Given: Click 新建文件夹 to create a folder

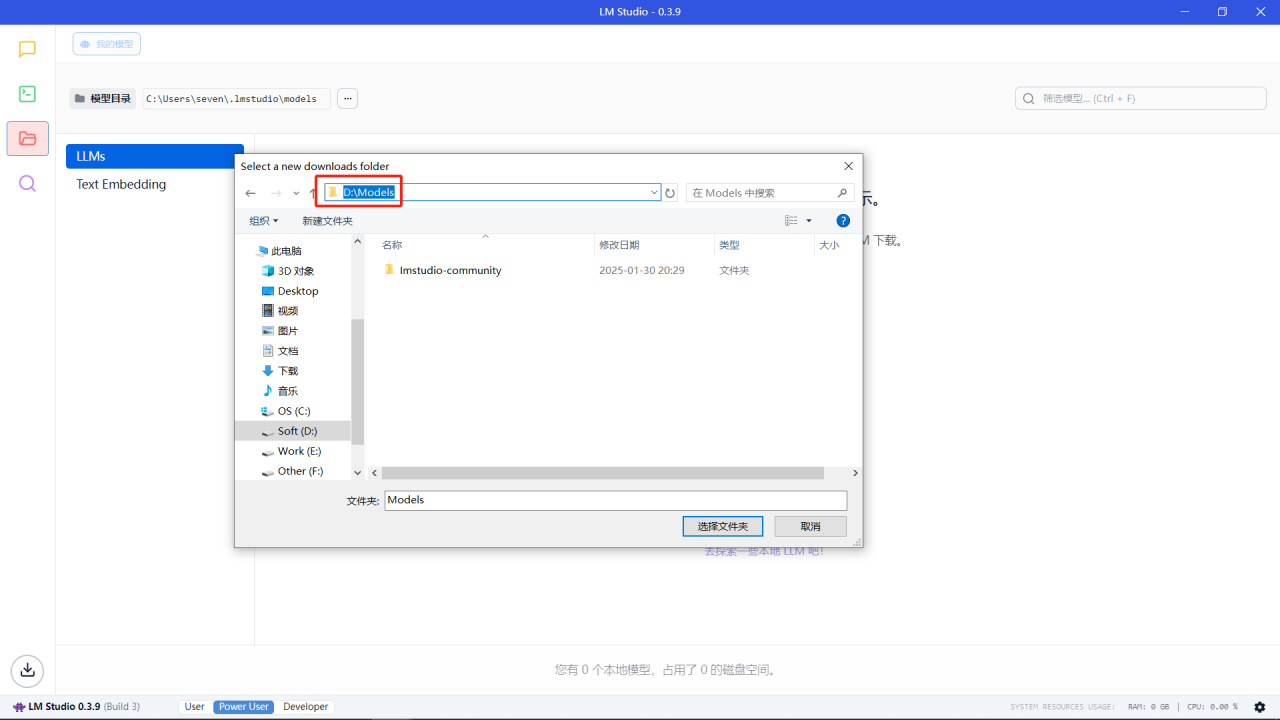Looking at the screenshot, I should coord(327,221).
